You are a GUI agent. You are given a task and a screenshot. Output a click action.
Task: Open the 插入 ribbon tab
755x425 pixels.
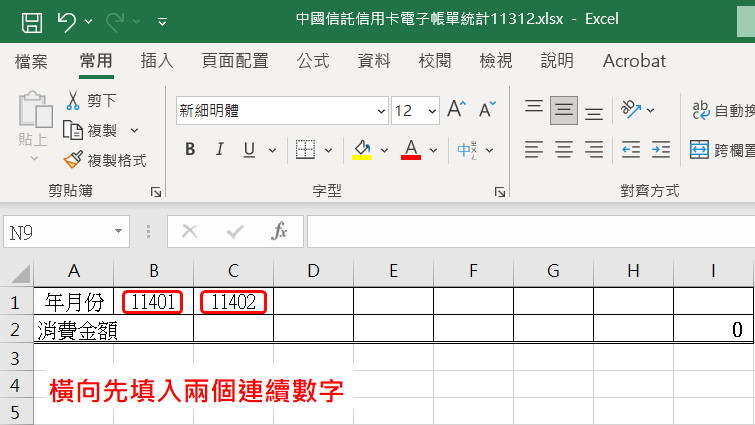tap(157, 61)
